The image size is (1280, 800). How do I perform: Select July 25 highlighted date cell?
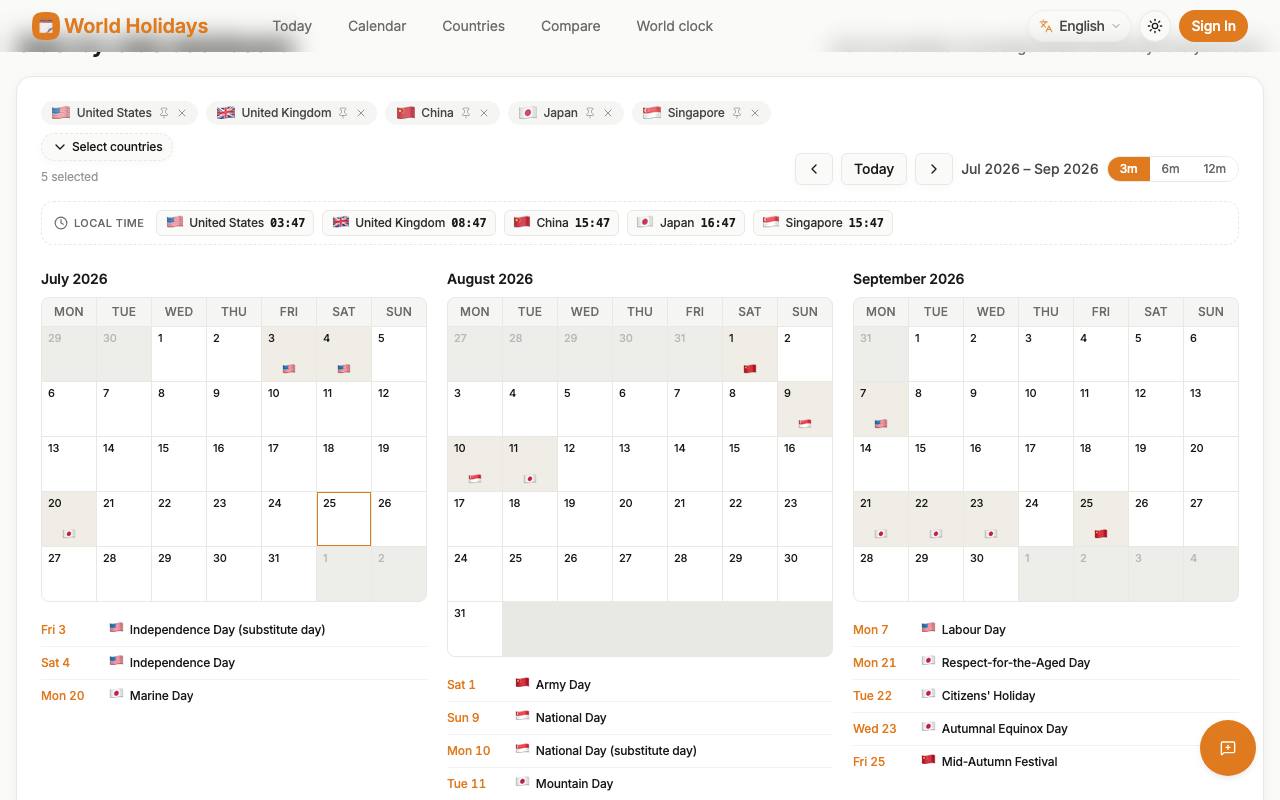[344, 519]
